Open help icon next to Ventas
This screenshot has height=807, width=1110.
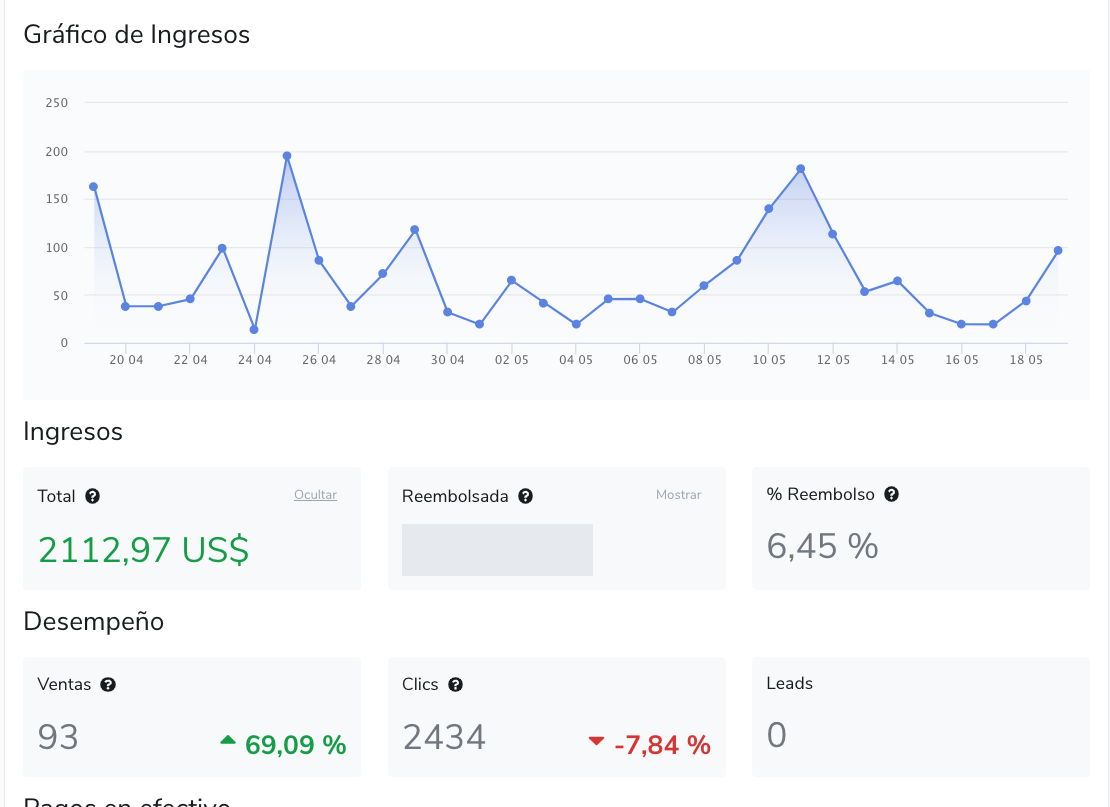(x=108, y=685)
